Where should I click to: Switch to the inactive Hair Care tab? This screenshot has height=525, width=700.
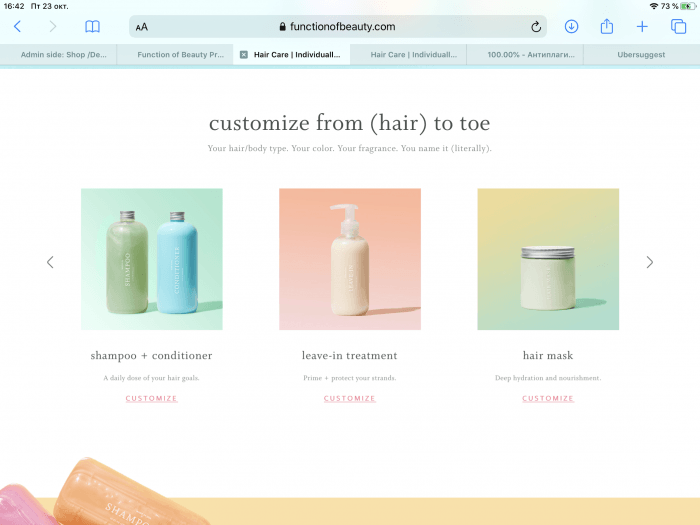408,54
